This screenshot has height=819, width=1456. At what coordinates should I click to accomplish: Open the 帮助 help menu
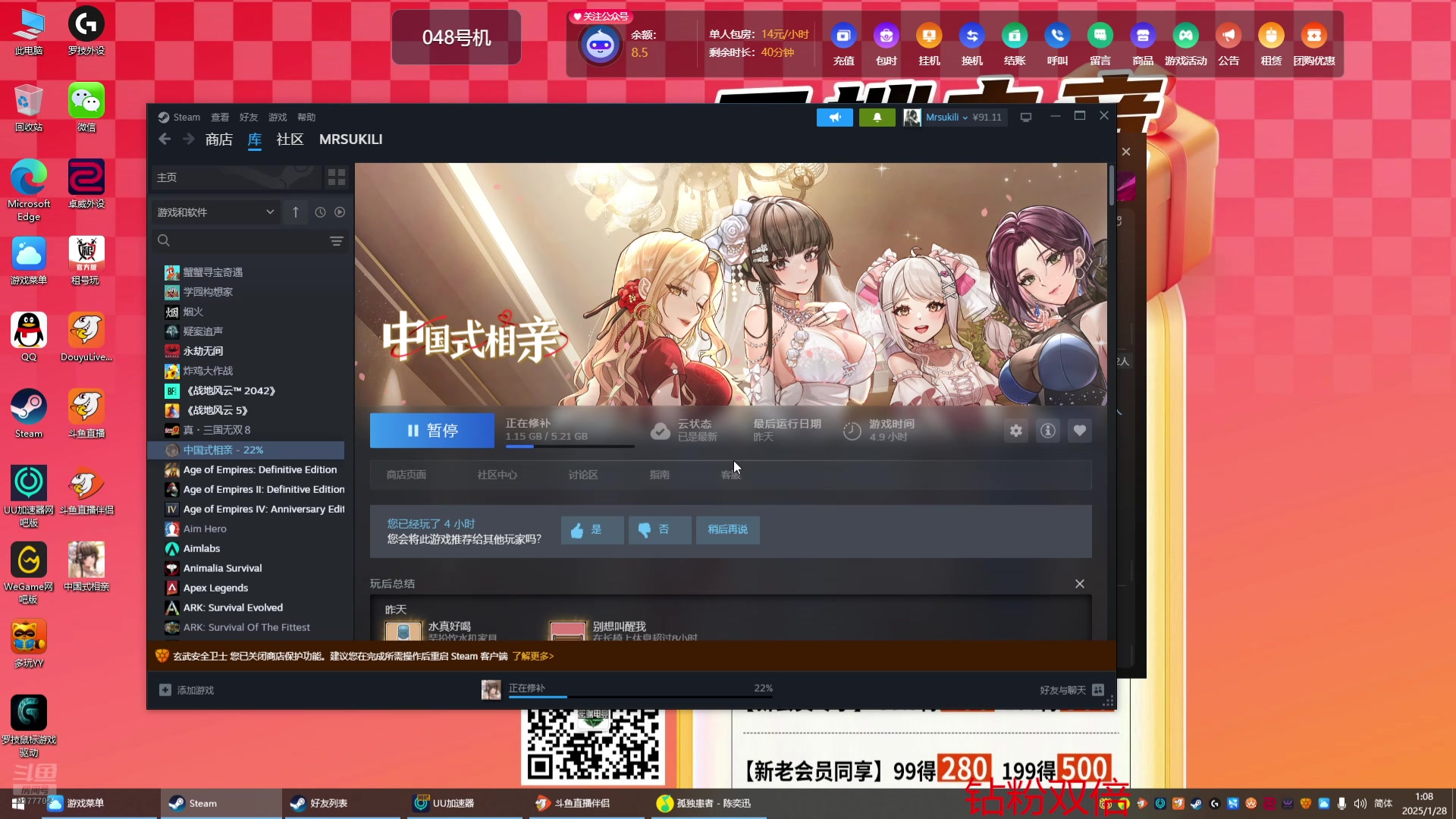pos(306,118)
